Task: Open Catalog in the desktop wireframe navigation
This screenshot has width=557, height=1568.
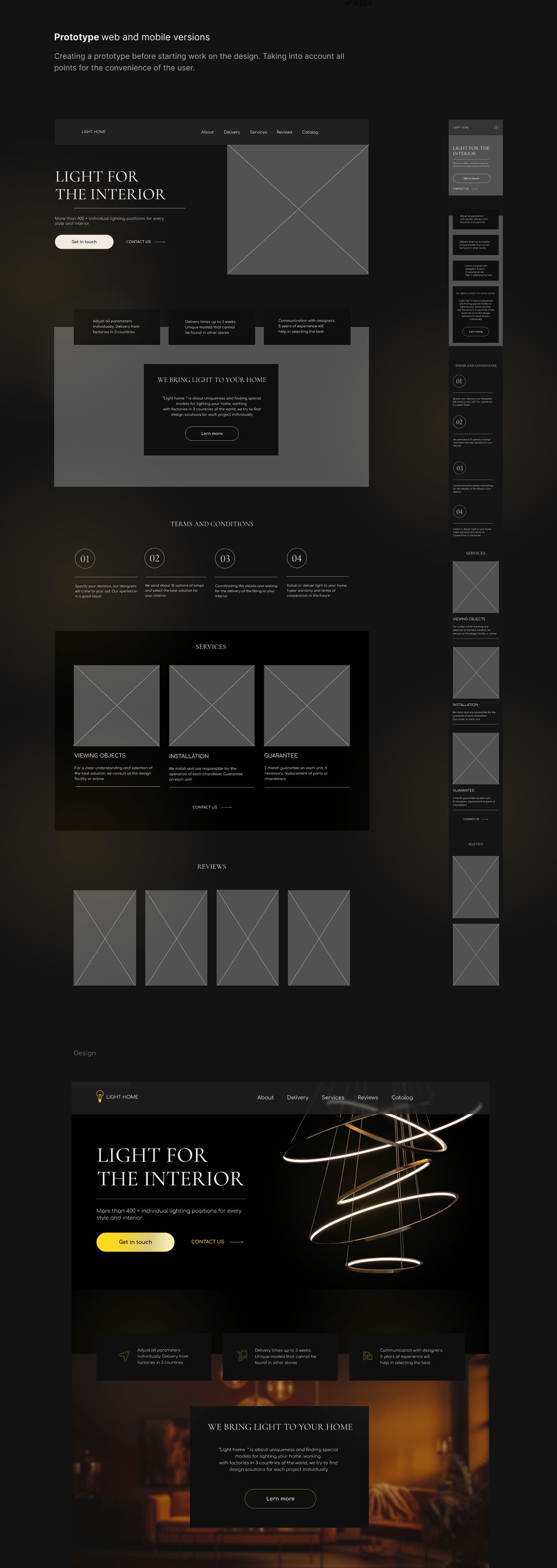Action: (310, 132)
